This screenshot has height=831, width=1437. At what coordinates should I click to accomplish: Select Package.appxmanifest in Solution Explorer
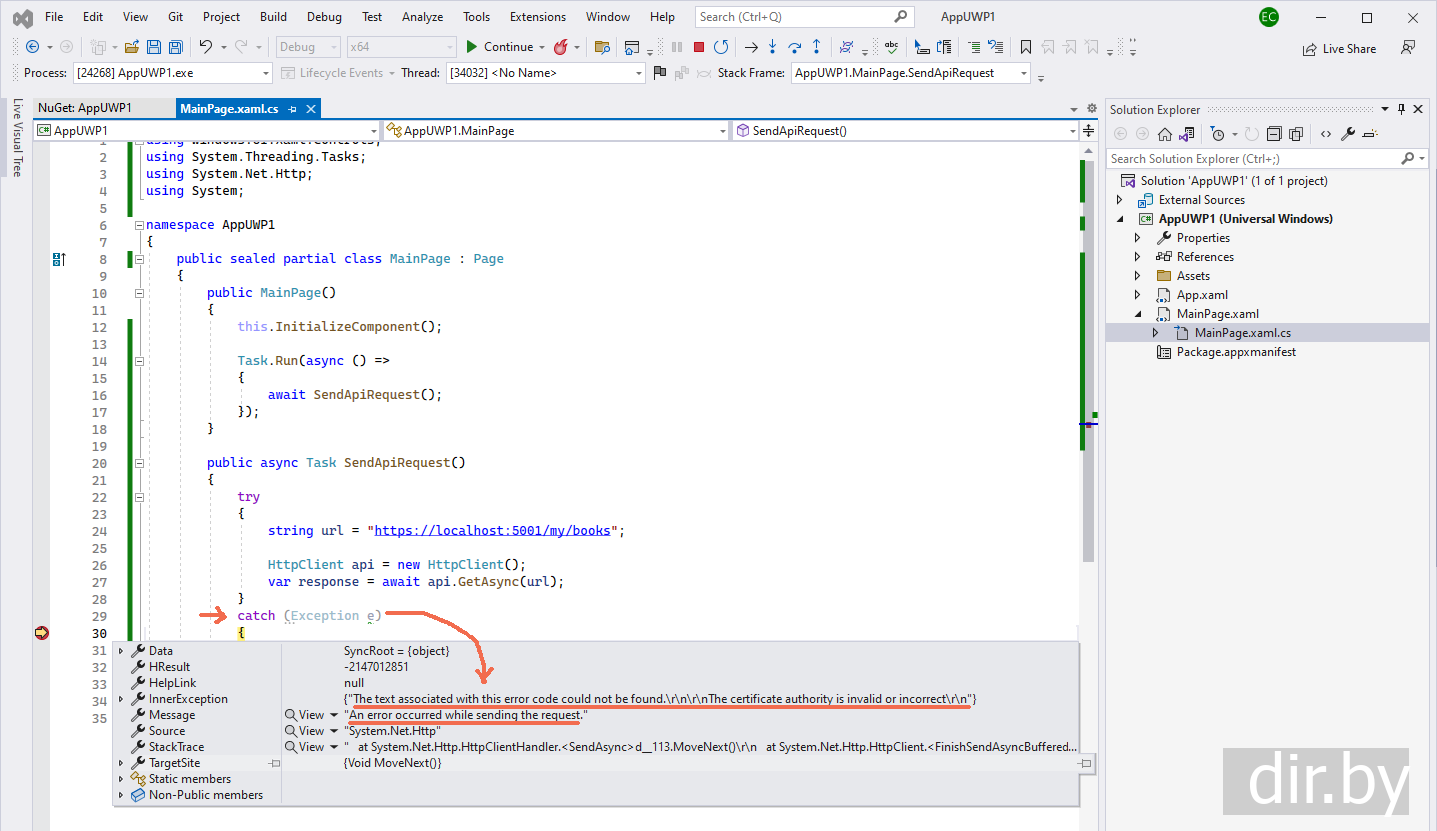tap(1236, 352)
